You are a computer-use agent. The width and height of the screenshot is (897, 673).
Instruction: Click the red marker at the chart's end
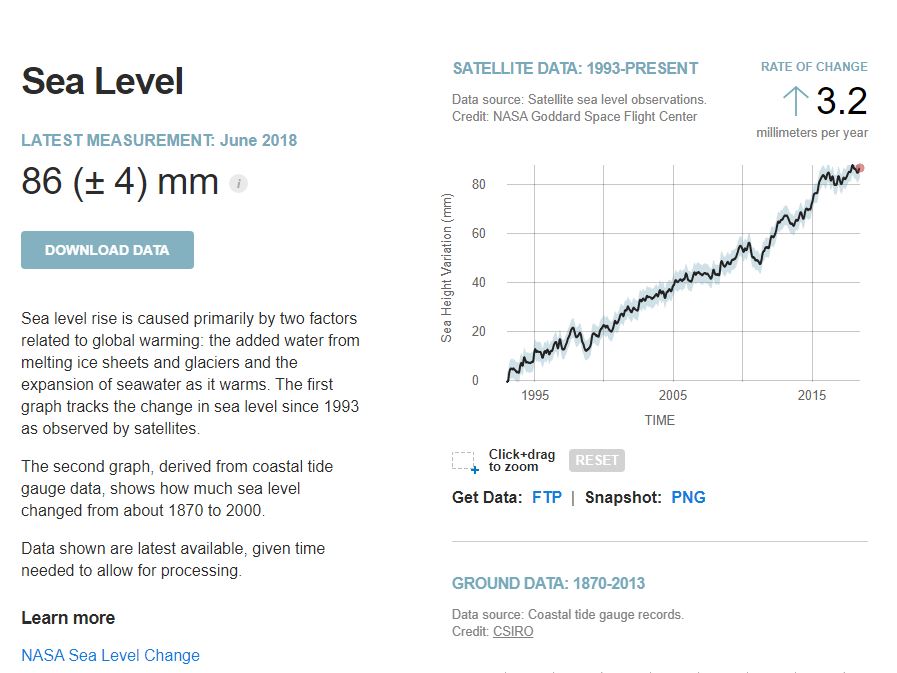(x=858, y=170)
